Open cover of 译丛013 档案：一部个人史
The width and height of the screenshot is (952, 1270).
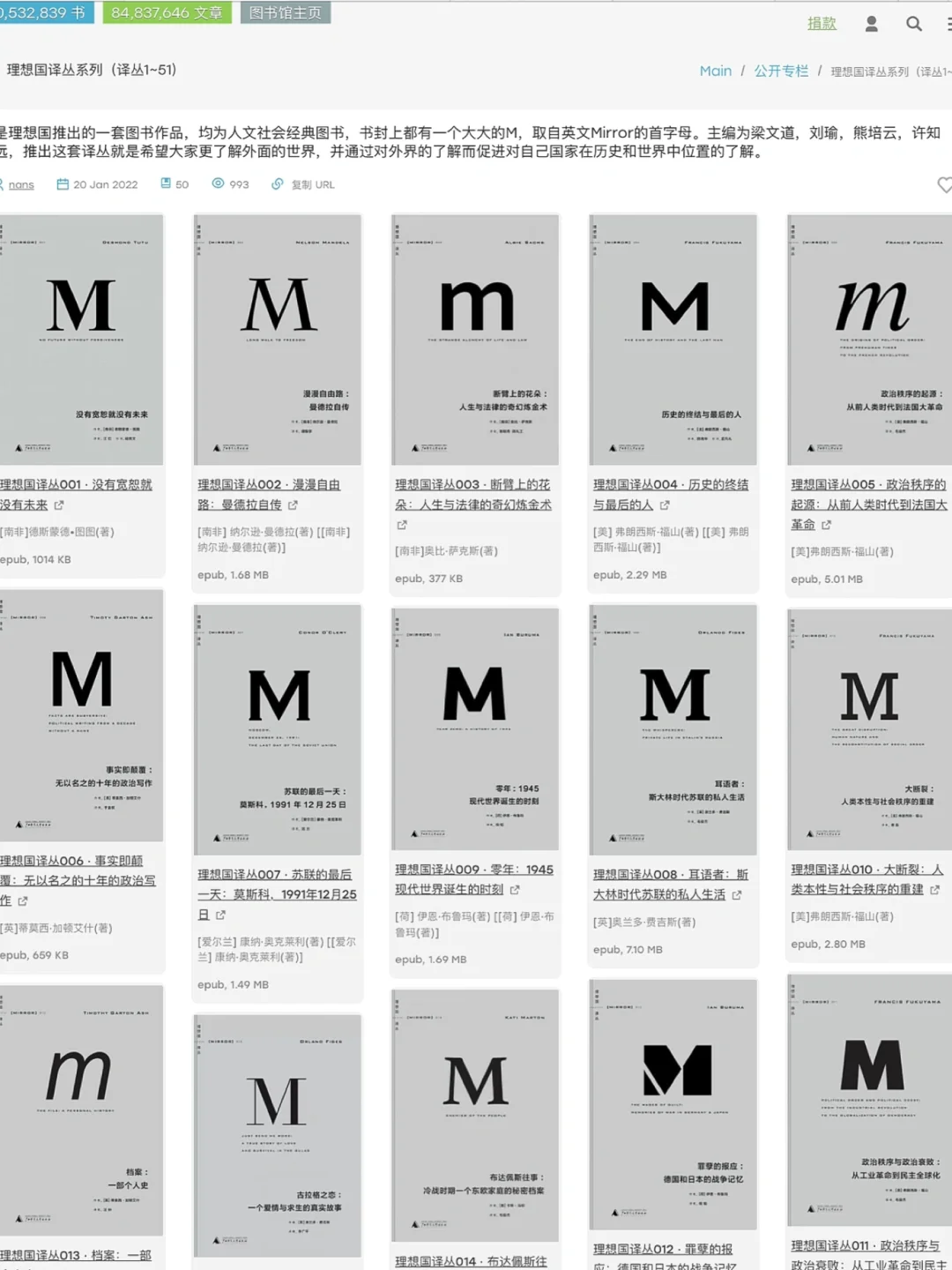tap(81, 1110)
